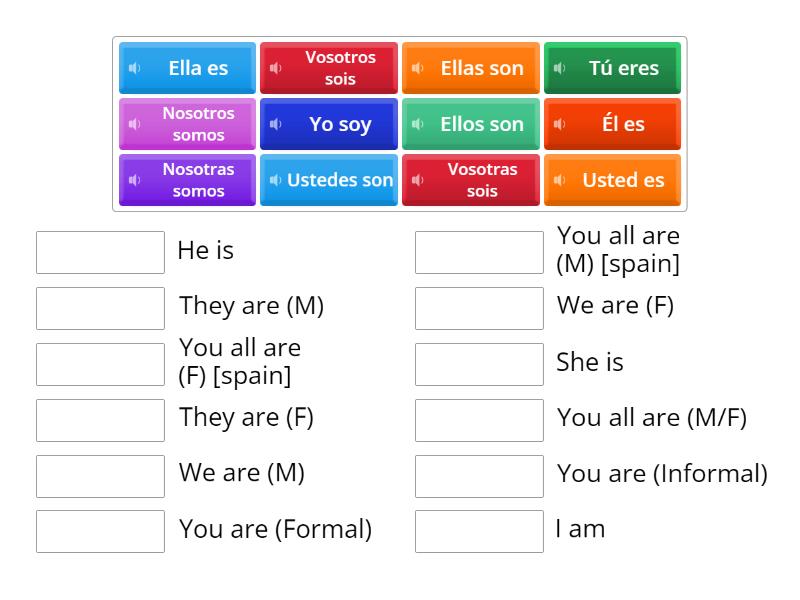Viewport: 800px width, 600px height.
Task: Play audio for the "Ellos son" tile
Action: tap(417, 124)
